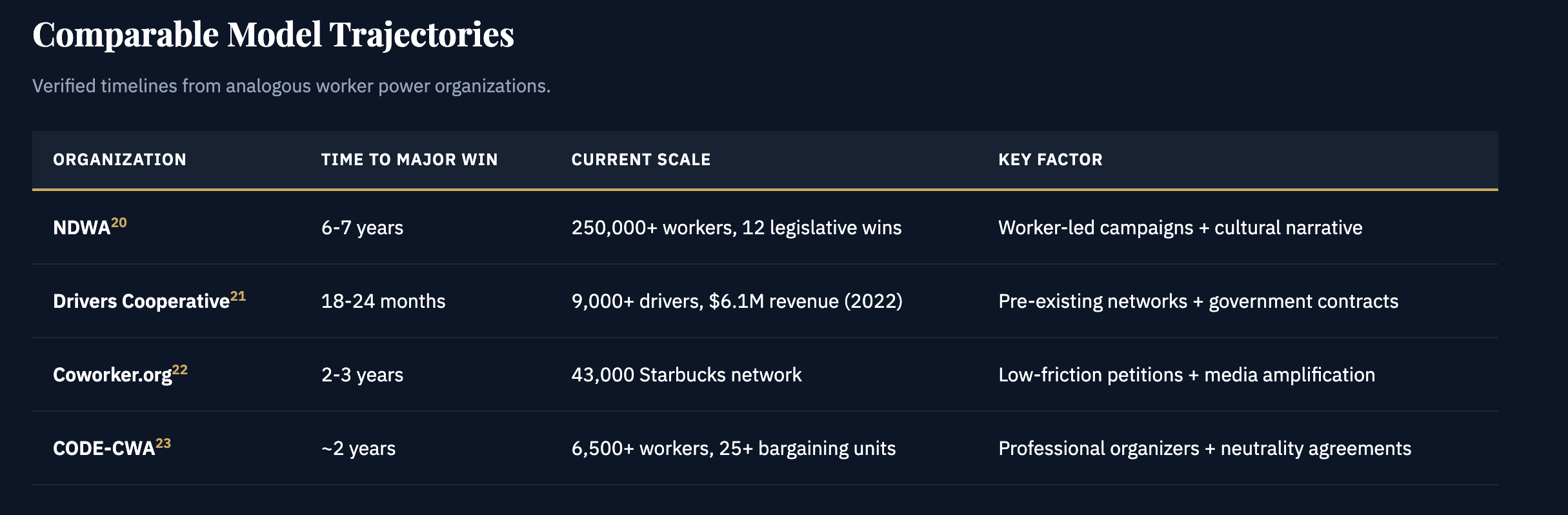This screenshot has width=1568, height=515.
Task: Select the Low-friction petitions key factor cell
Action: coord(1186,375)
